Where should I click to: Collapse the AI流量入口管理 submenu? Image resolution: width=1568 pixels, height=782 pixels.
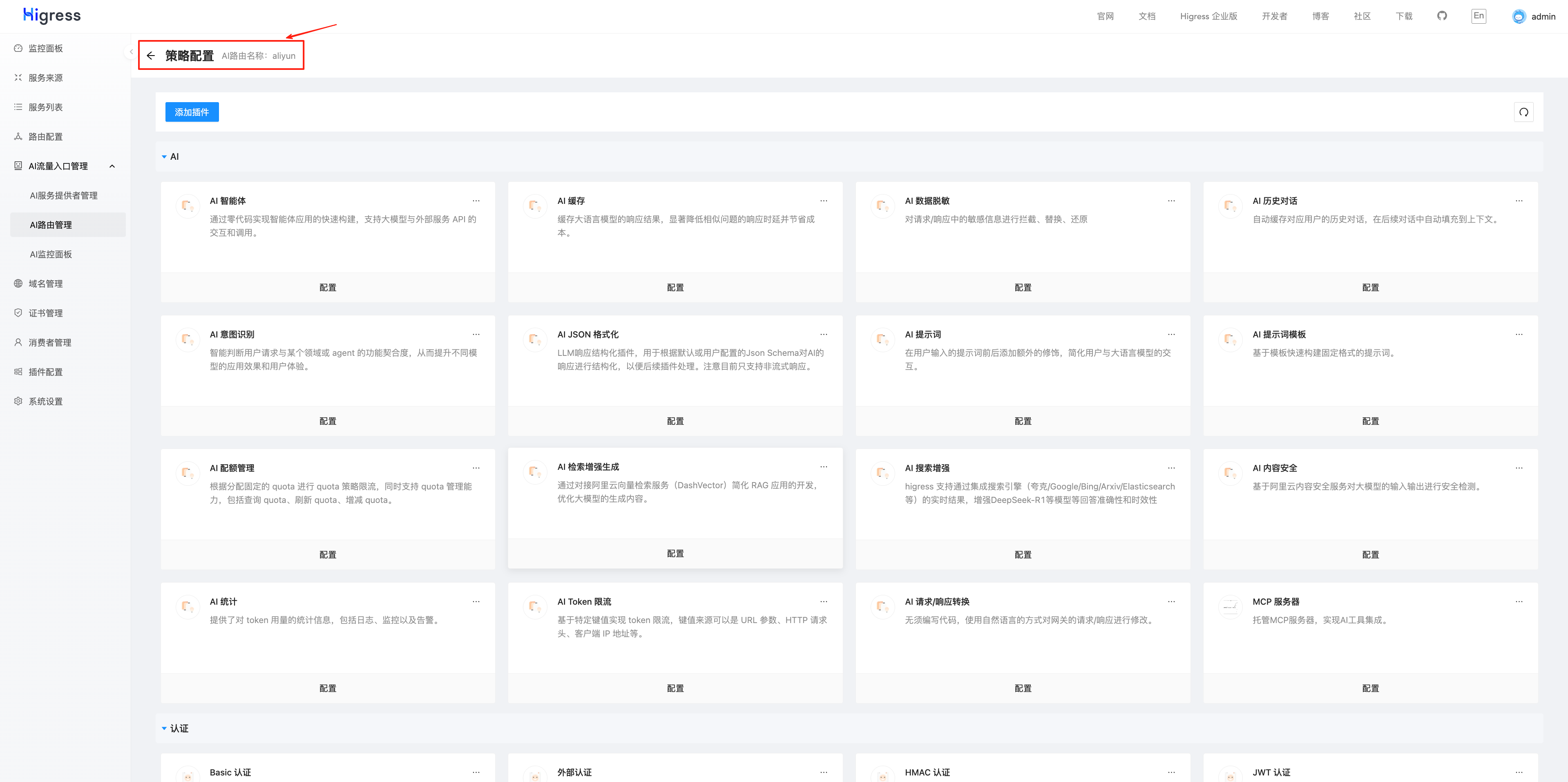tap(112, 166)
